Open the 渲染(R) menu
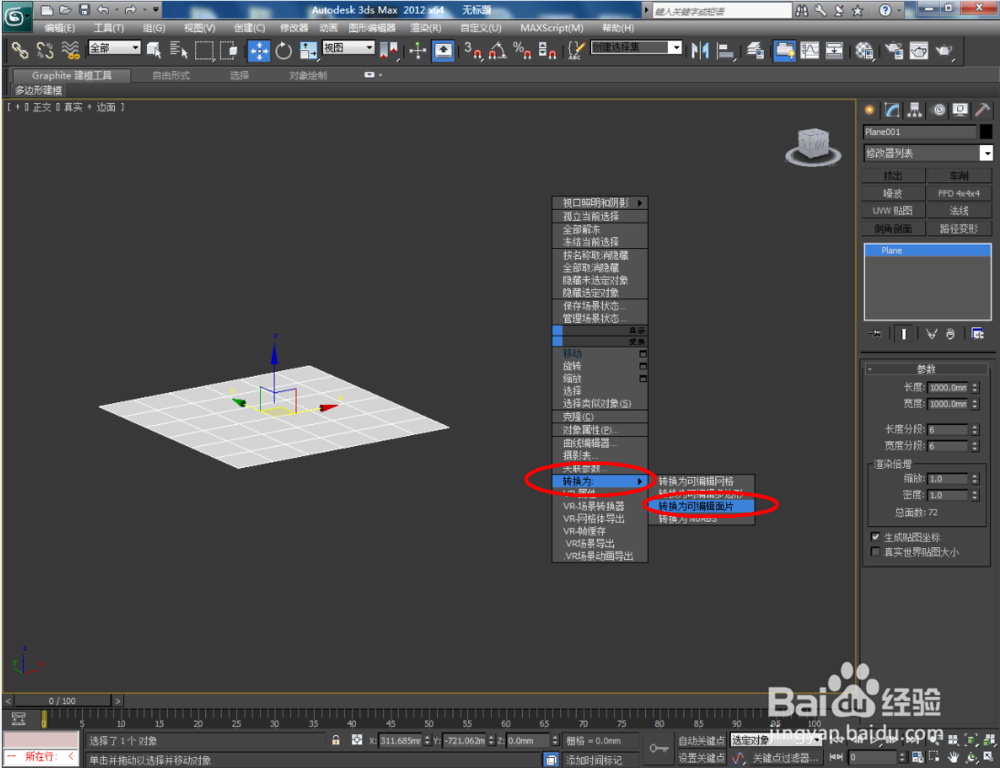Viewport: 1000px width, 768px height. click(x=425, y=28)
